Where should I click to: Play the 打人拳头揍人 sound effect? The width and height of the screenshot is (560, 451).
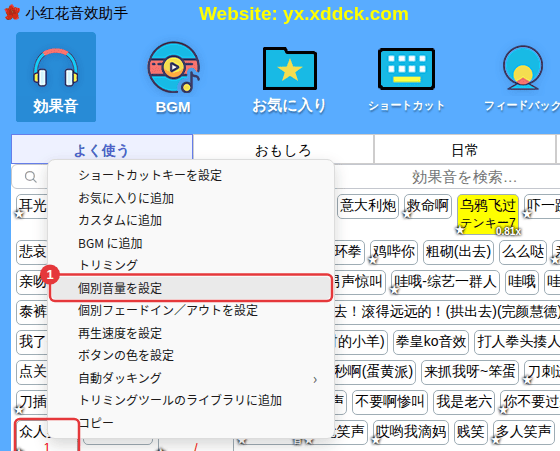coord(518,342)
